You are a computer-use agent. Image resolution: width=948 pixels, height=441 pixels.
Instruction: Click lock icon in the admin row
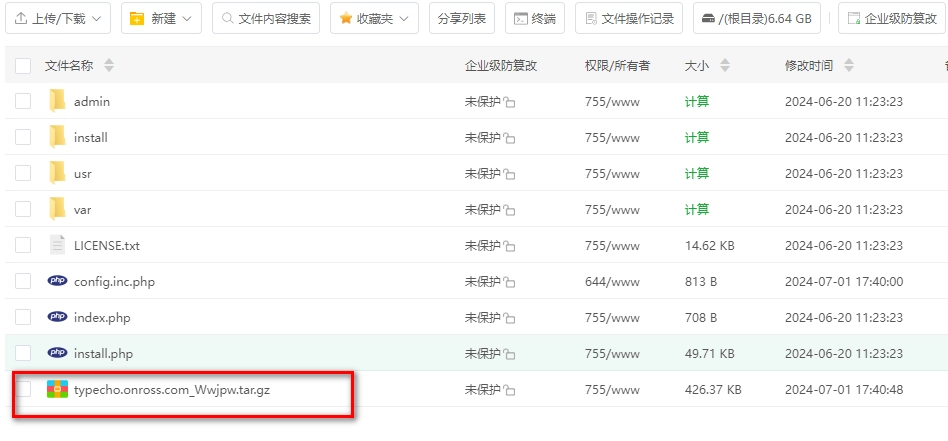pos(509,102)
